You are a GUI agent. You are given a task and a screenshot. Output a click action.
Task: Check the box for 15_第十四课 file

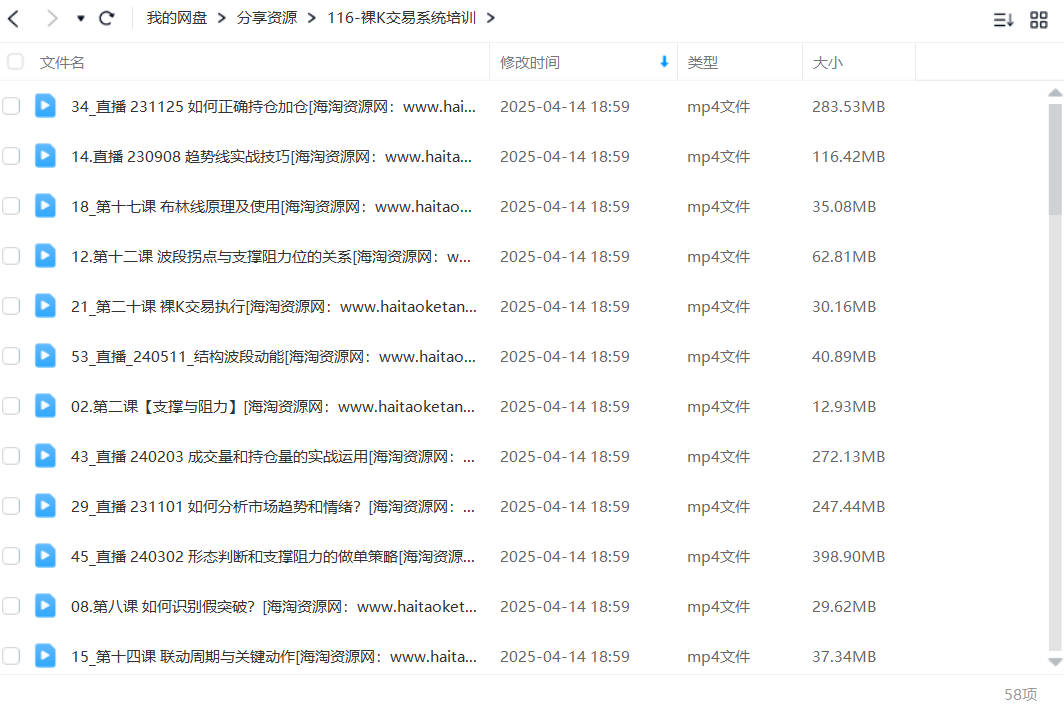coord(11,656)
